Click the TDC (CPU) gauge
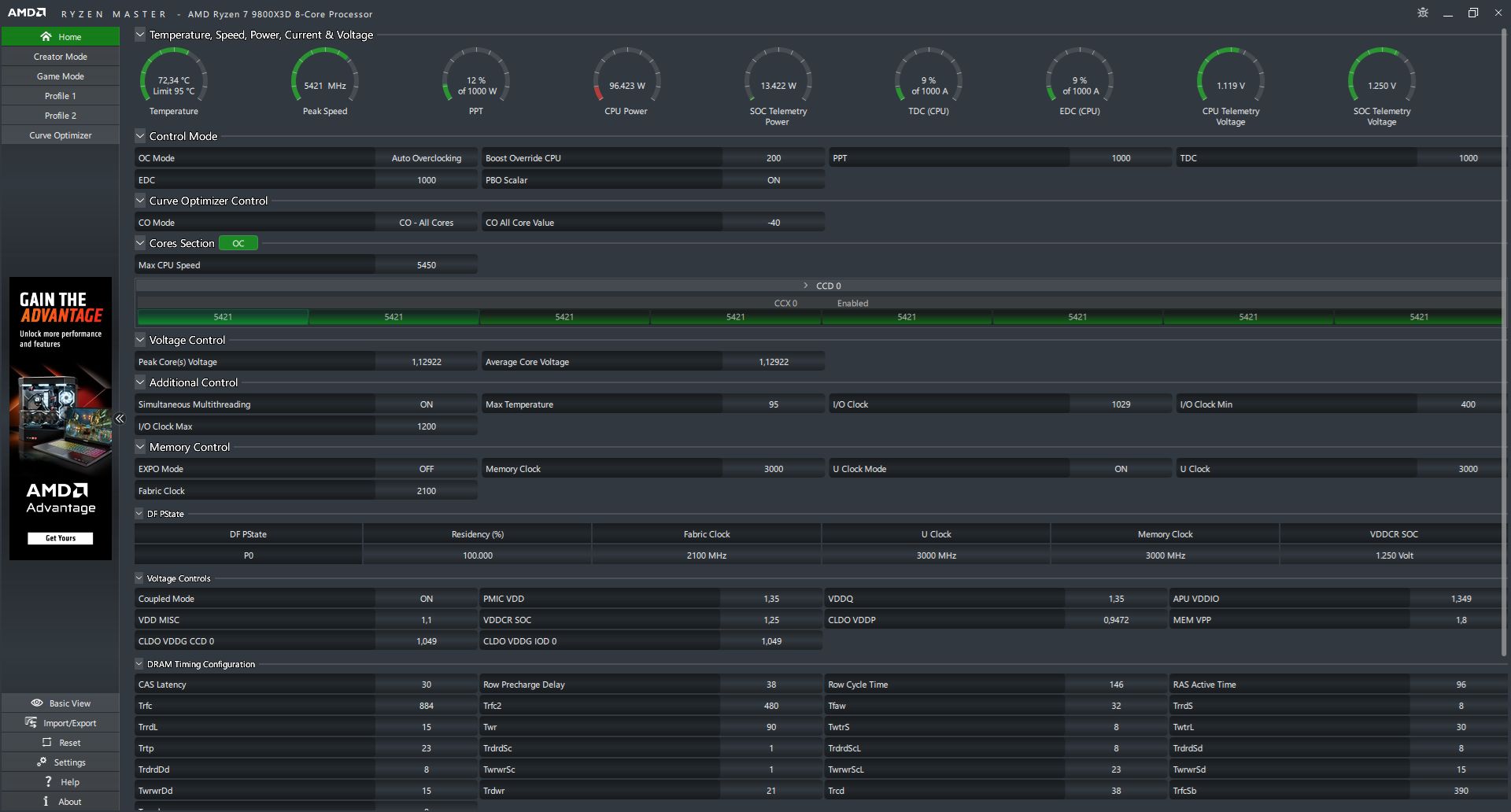Viewport: 1511px width, 812px height. click(x=929, y=82)
